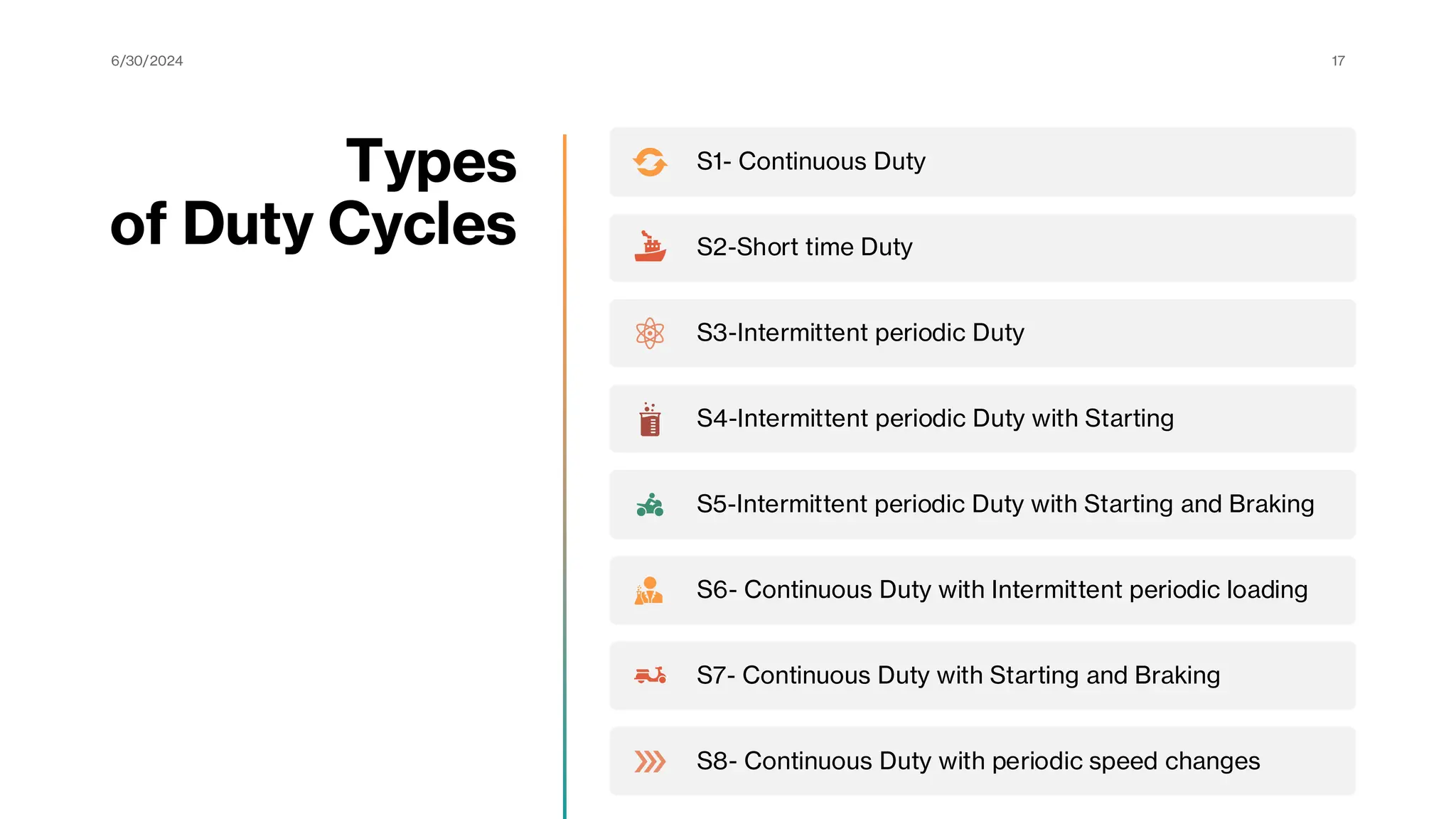The width and height of the screenshot is (1456, 819).
Task: Click the slide number 17
Action: [1338, 61]
